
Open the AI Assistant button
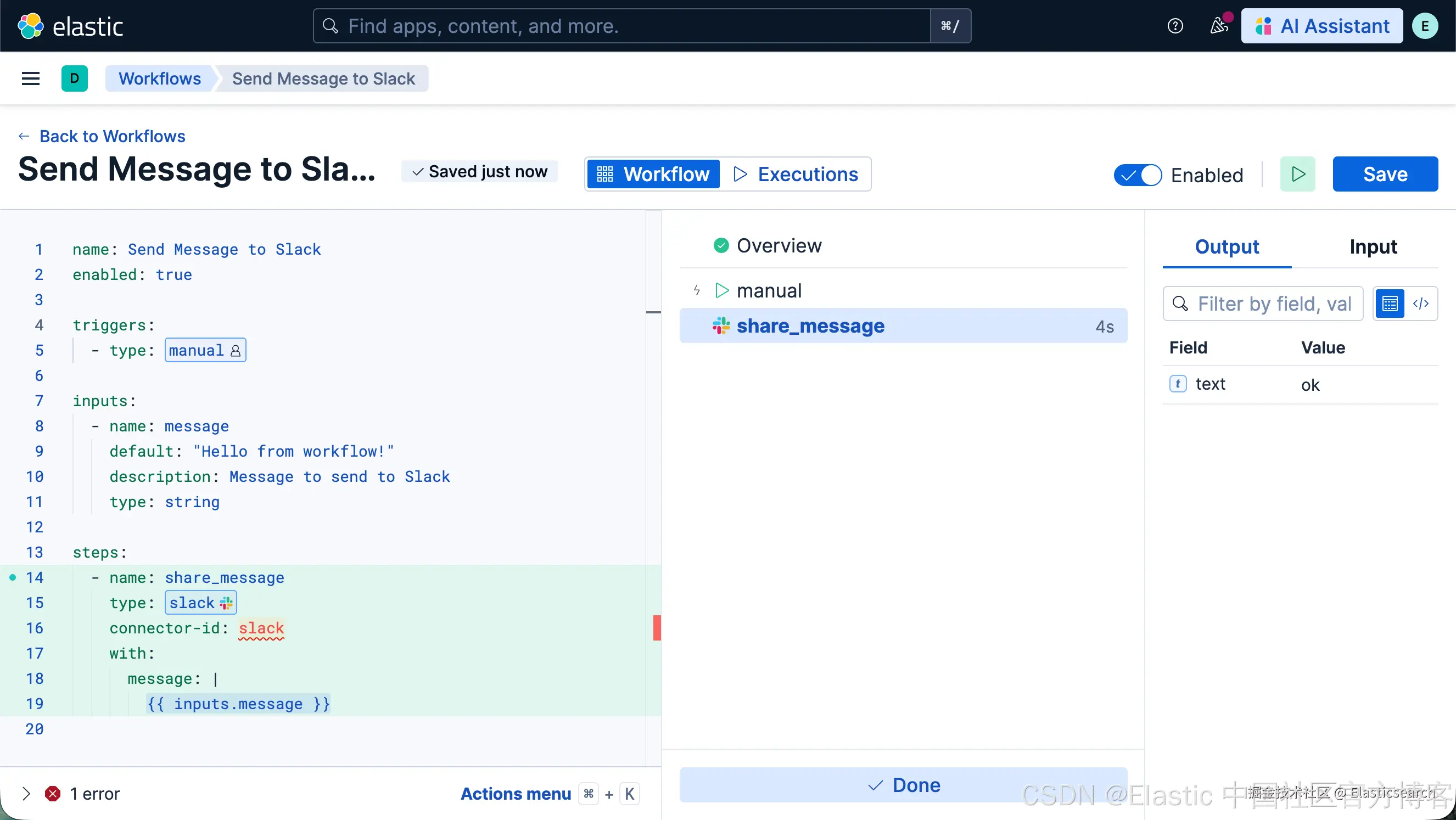point(1321,26)
